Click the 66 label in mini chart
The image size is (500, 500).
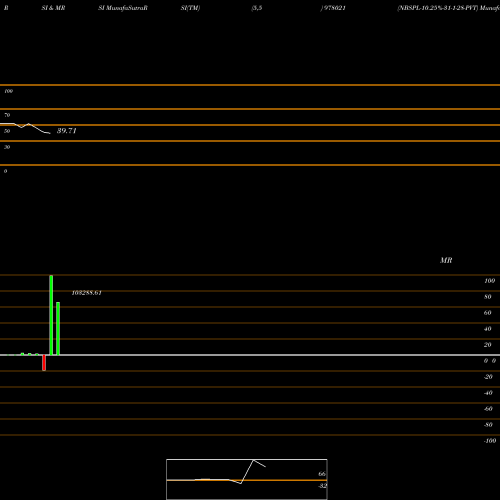pyautogui.click(x=322, y=474)
